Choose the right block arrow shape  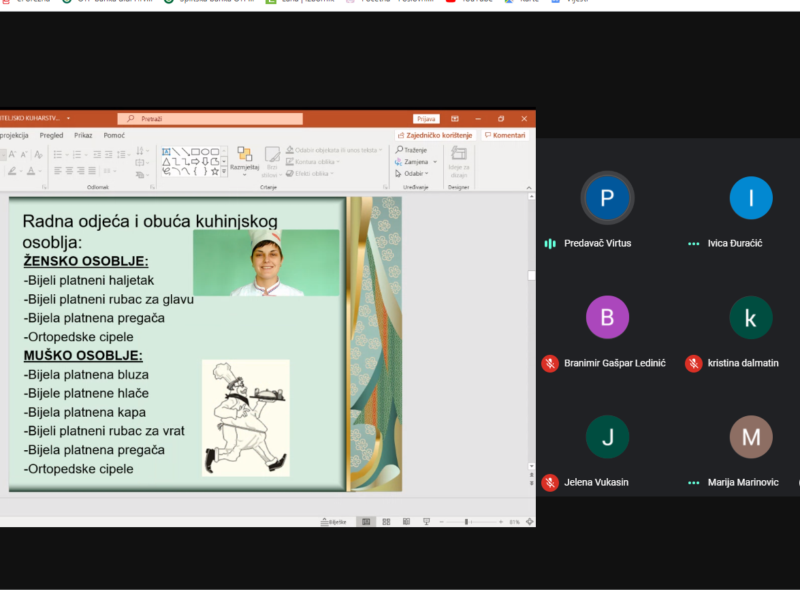click(195, 161)
